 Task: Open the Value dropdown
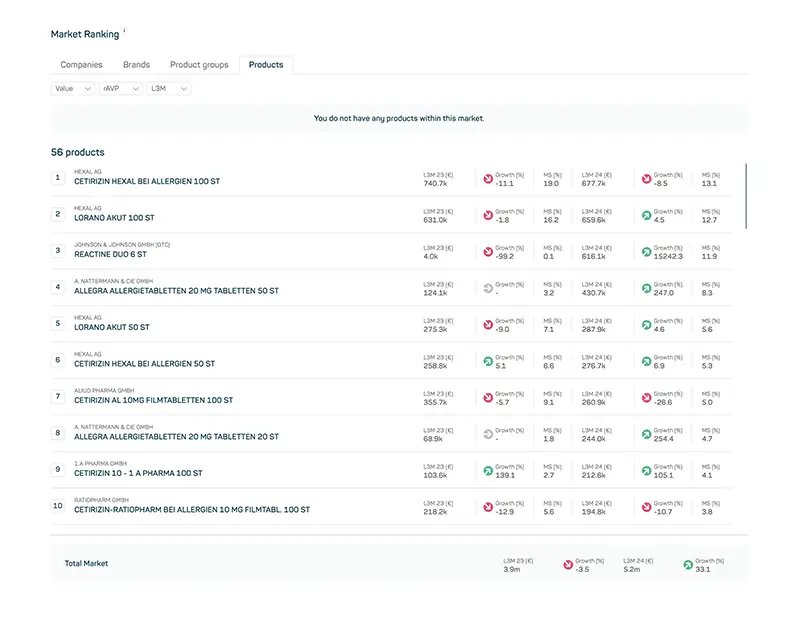(72, 88)
